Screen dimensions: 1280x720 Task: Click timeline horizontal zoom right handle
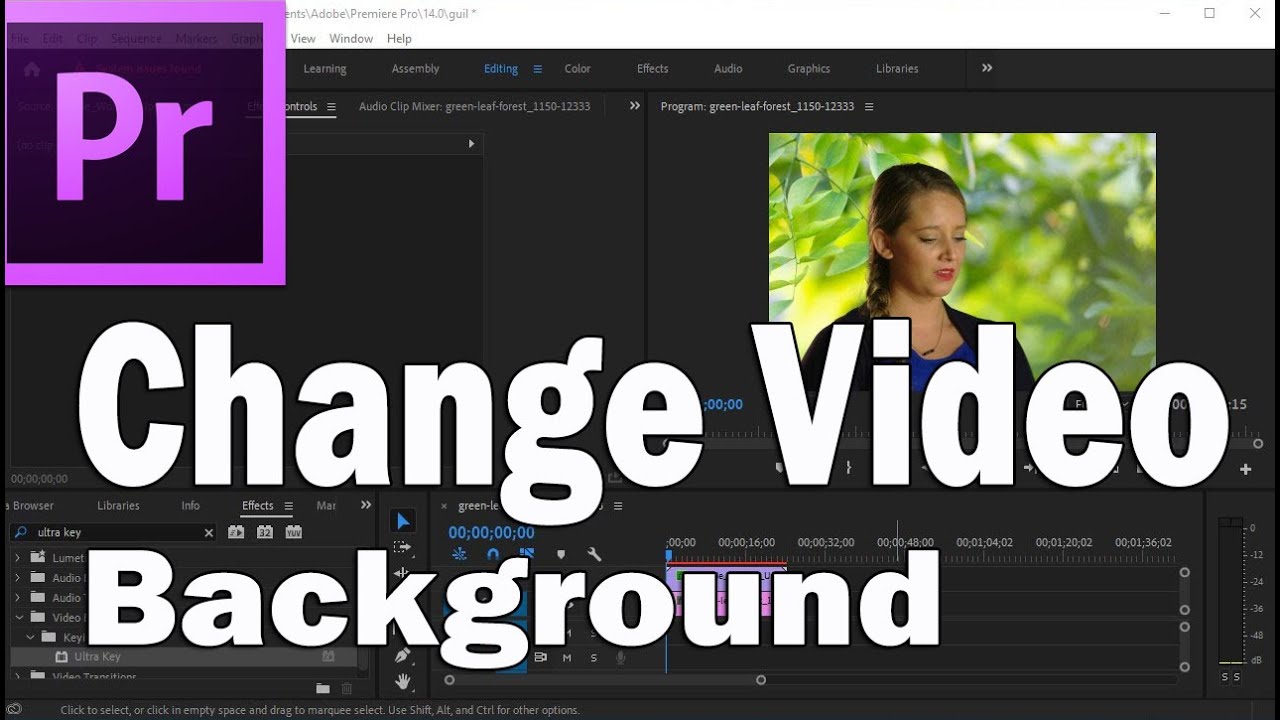point(761,680)
